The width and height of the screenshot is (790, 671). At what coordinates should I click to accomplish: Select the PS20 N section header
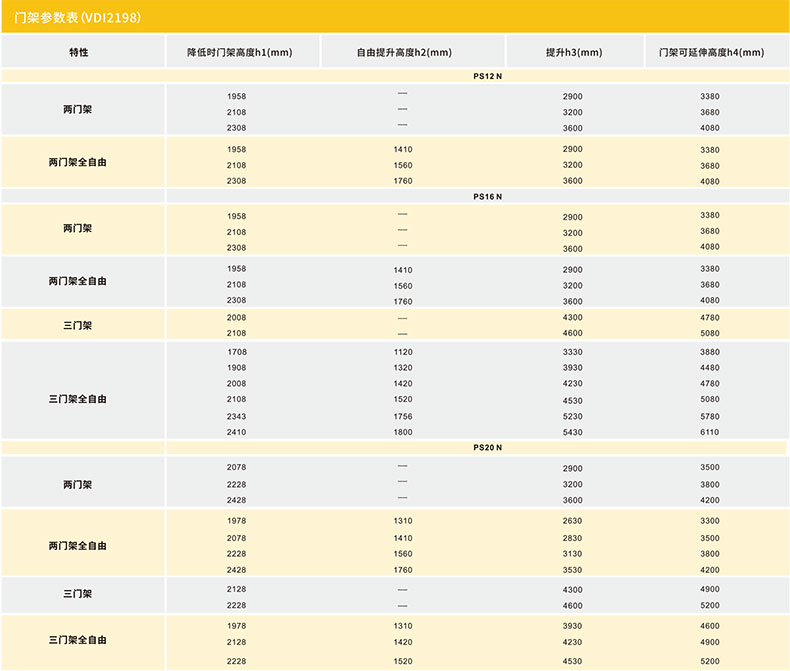click(x=487, y=448)
